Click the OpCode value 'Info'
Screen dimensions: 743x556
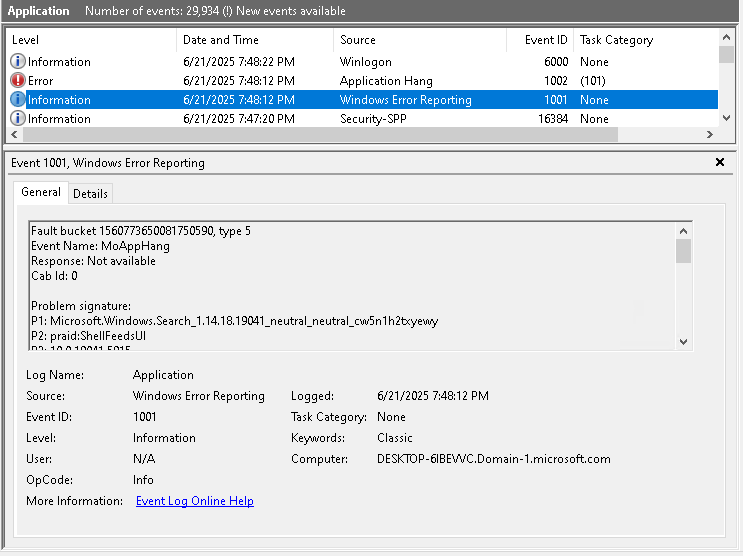(x=143, y=480)
